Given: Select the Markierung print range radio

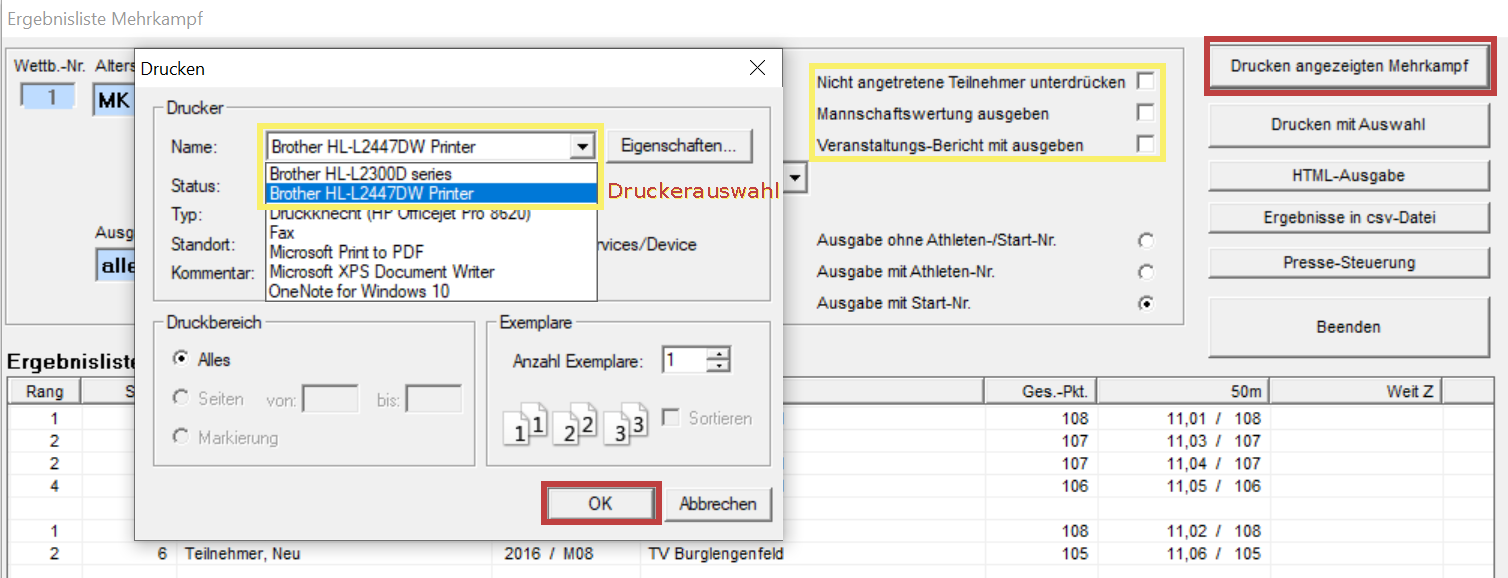Looking at the screenshot, I should (x=181, y=437).
